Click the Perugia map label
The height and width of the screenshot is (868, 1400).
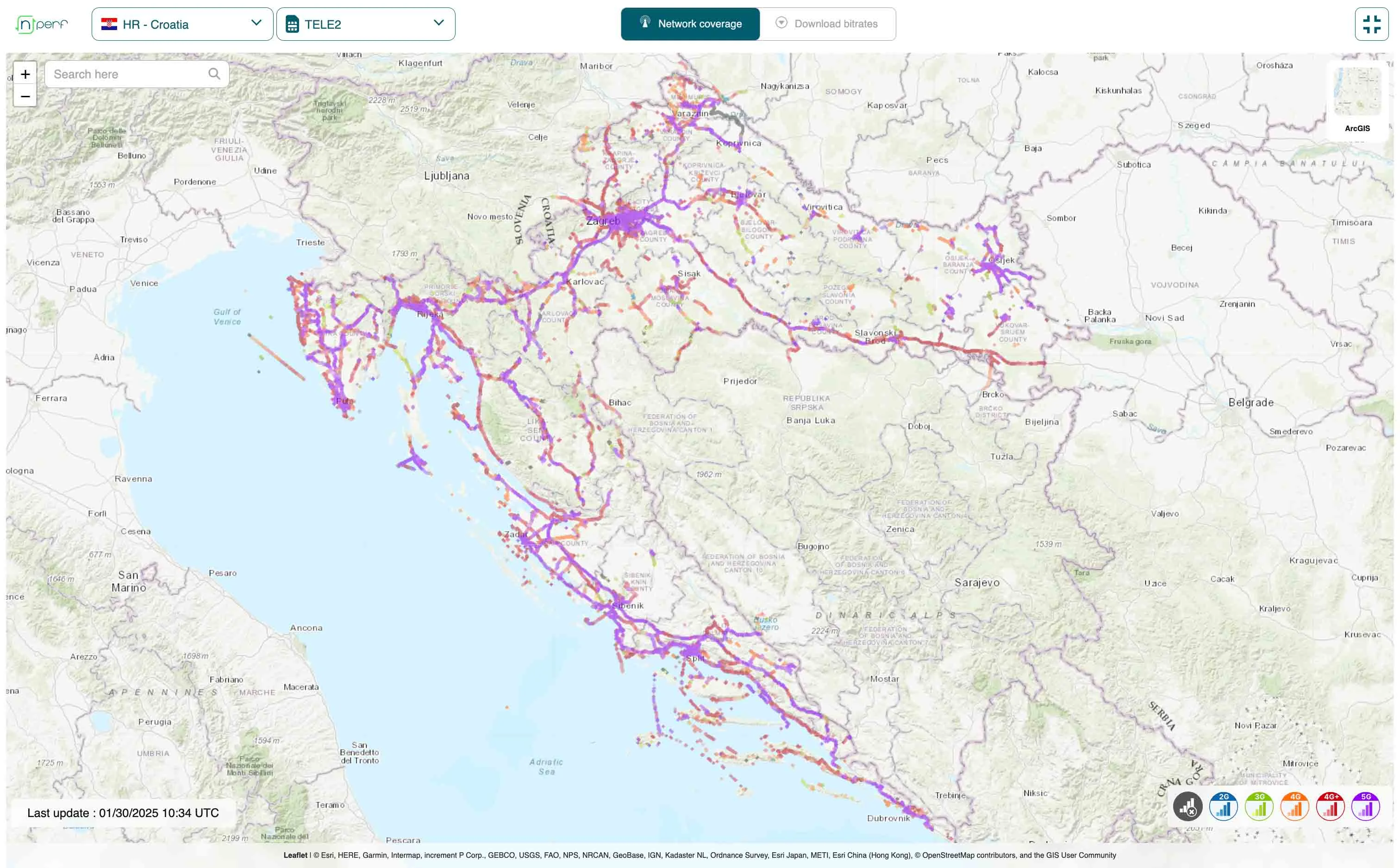click(x=154, y=722)
